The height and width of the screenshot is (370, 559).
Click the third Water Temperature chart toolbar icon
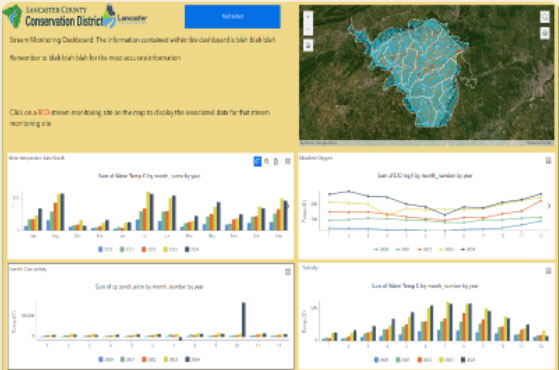pos(276,161)
